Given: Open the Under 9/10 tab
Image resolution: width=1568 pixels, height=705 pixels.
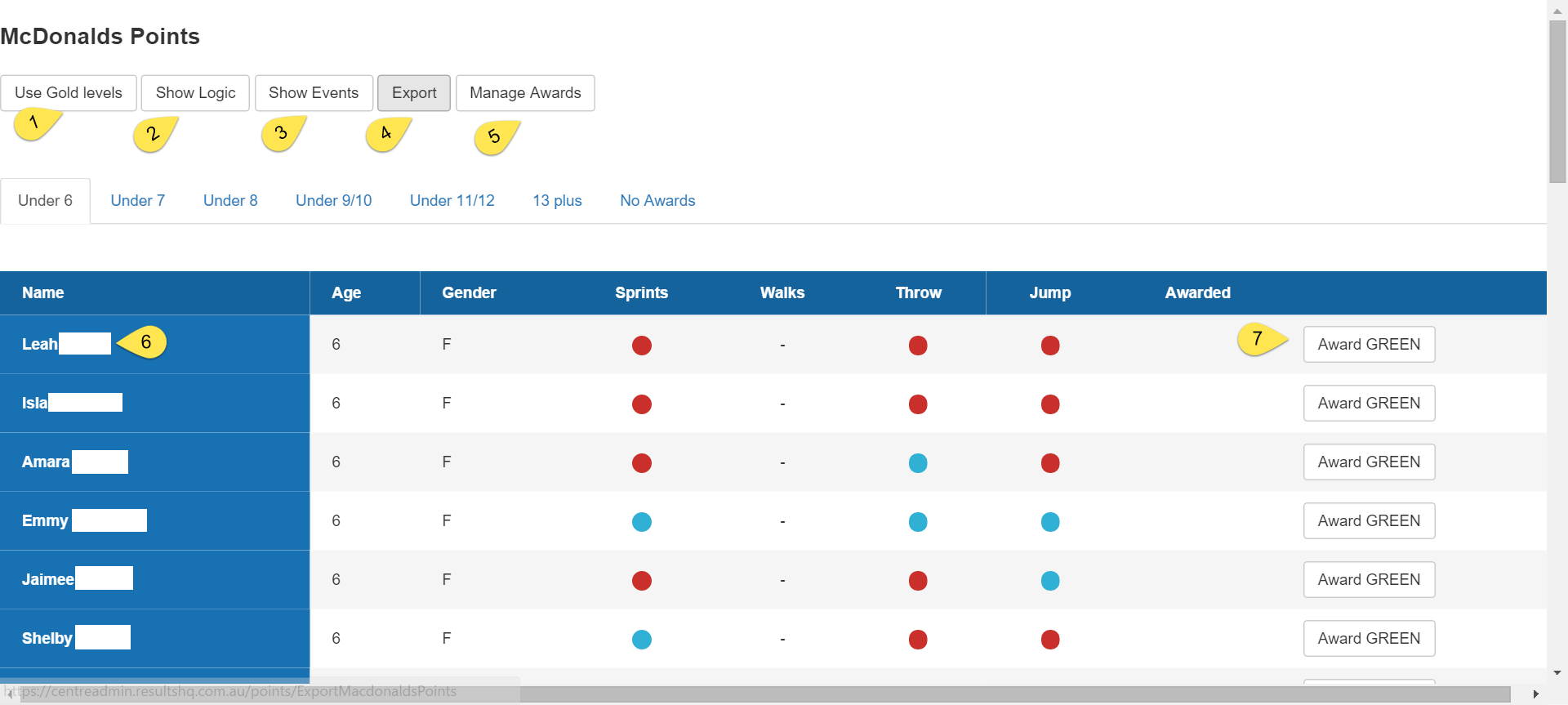Looking at the screenshot, I should [334, 201].
